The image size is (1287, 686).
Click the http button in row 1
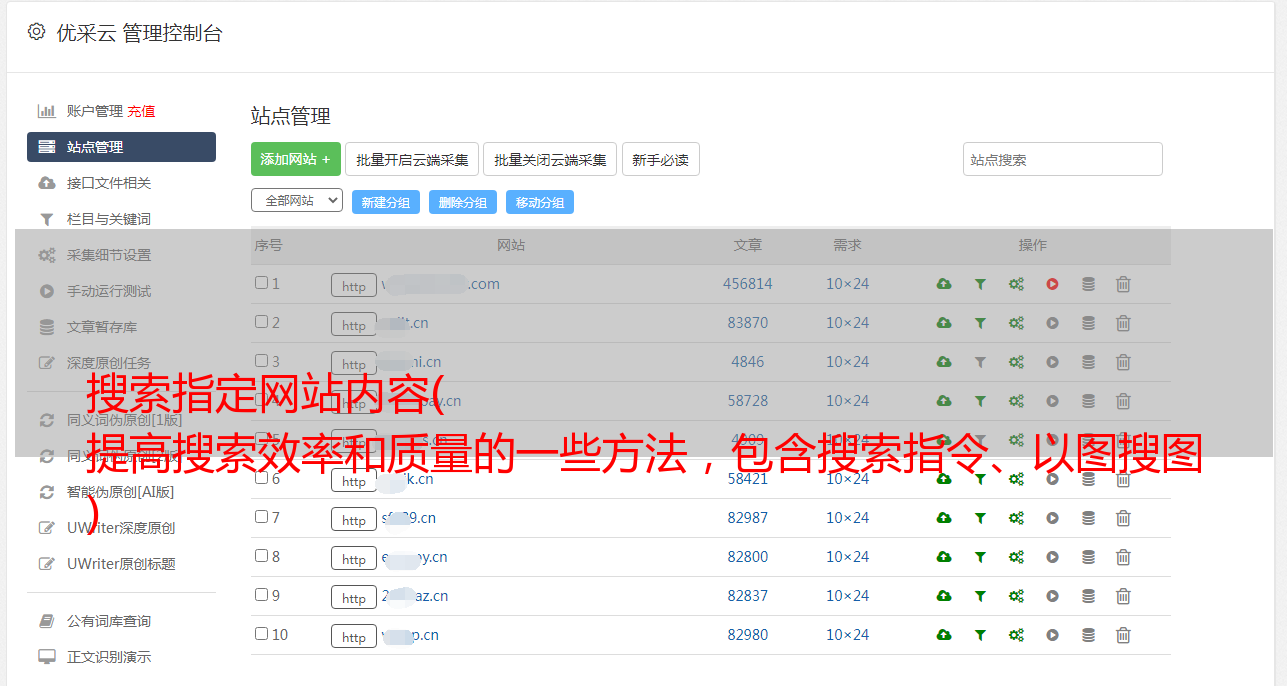coord(354,286)
